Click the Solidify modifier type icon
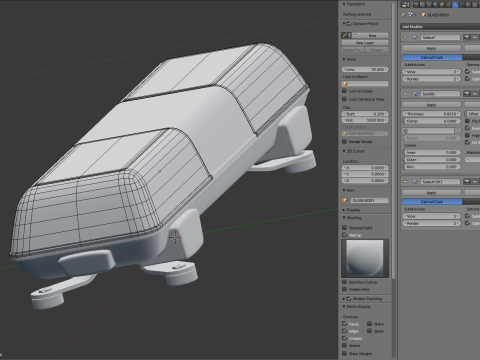Viewport: 480px width, 360px height. [x=415, y=94]
